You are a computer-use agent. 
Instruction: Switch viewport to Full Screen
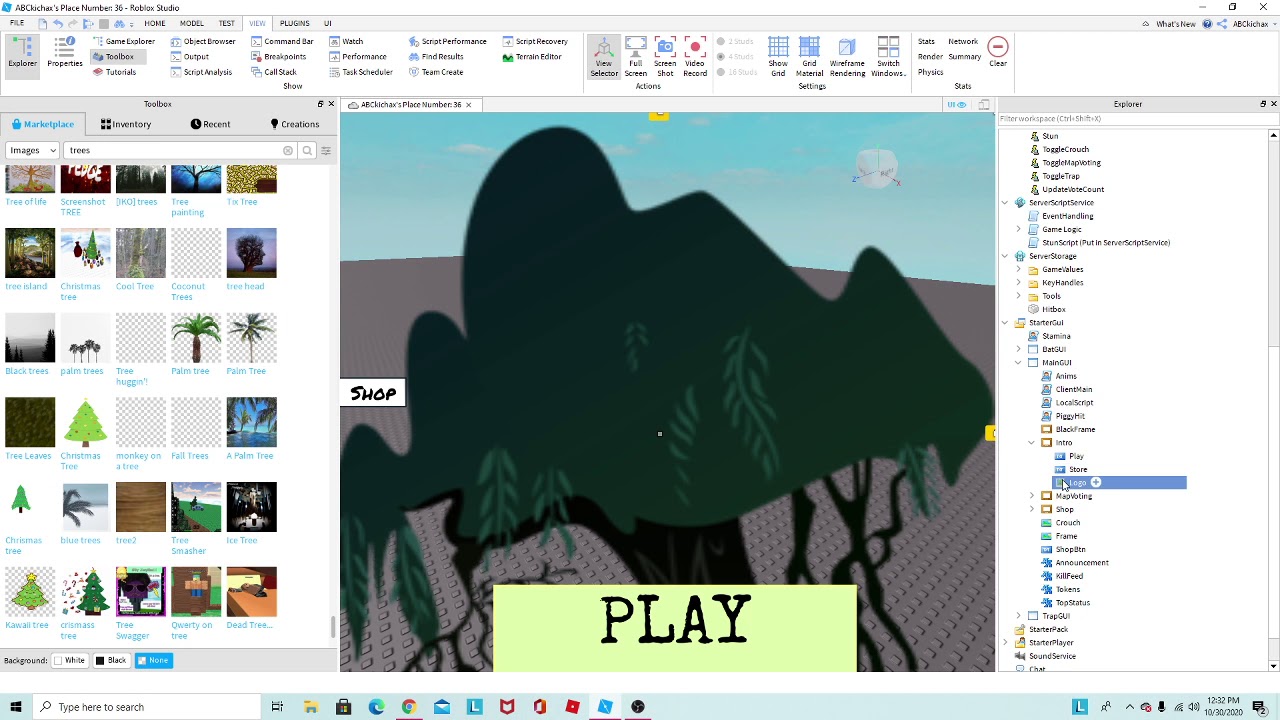click(x=635, y=57)
